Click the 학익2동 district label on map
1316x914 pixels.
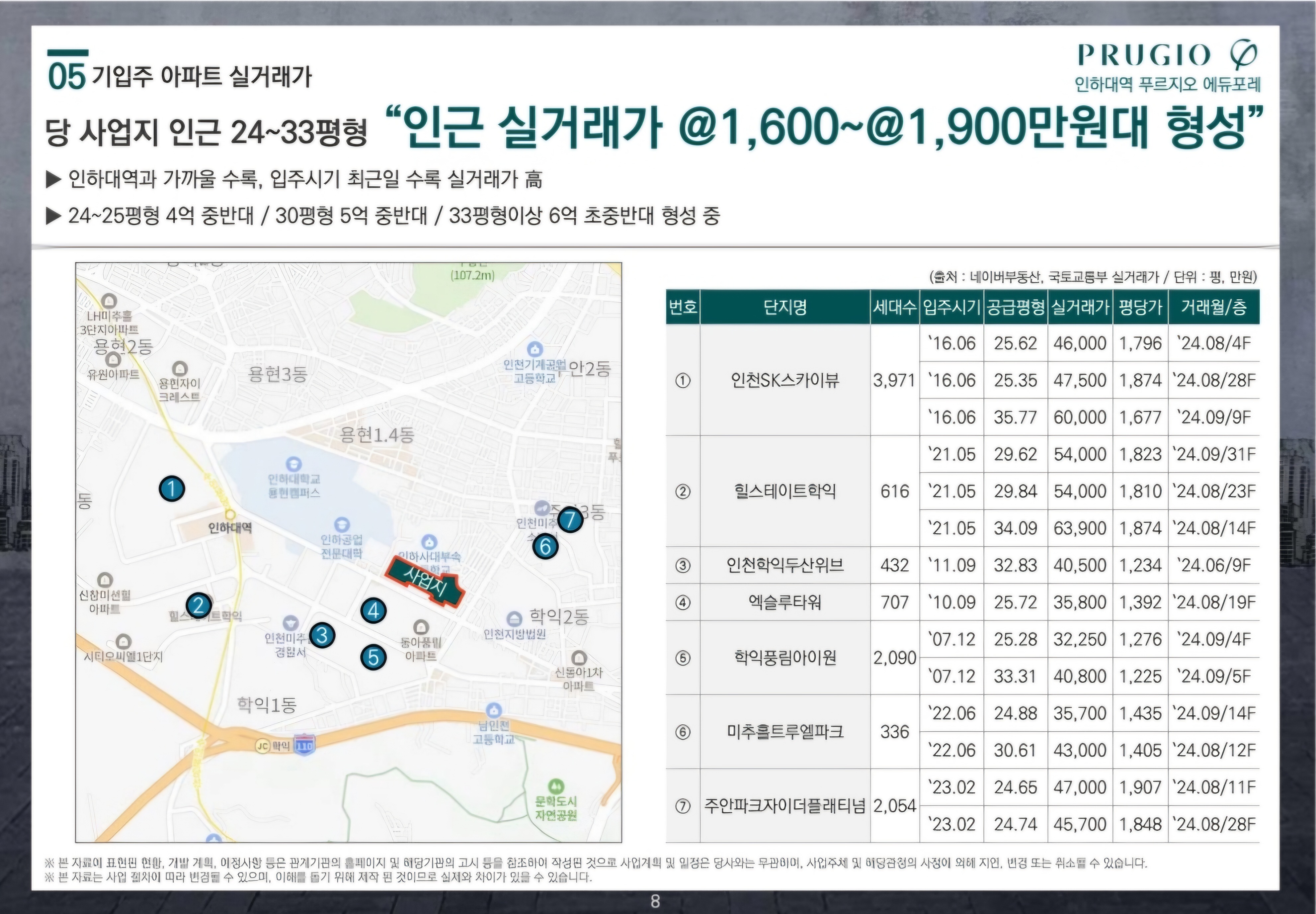[x=559, y=616]
